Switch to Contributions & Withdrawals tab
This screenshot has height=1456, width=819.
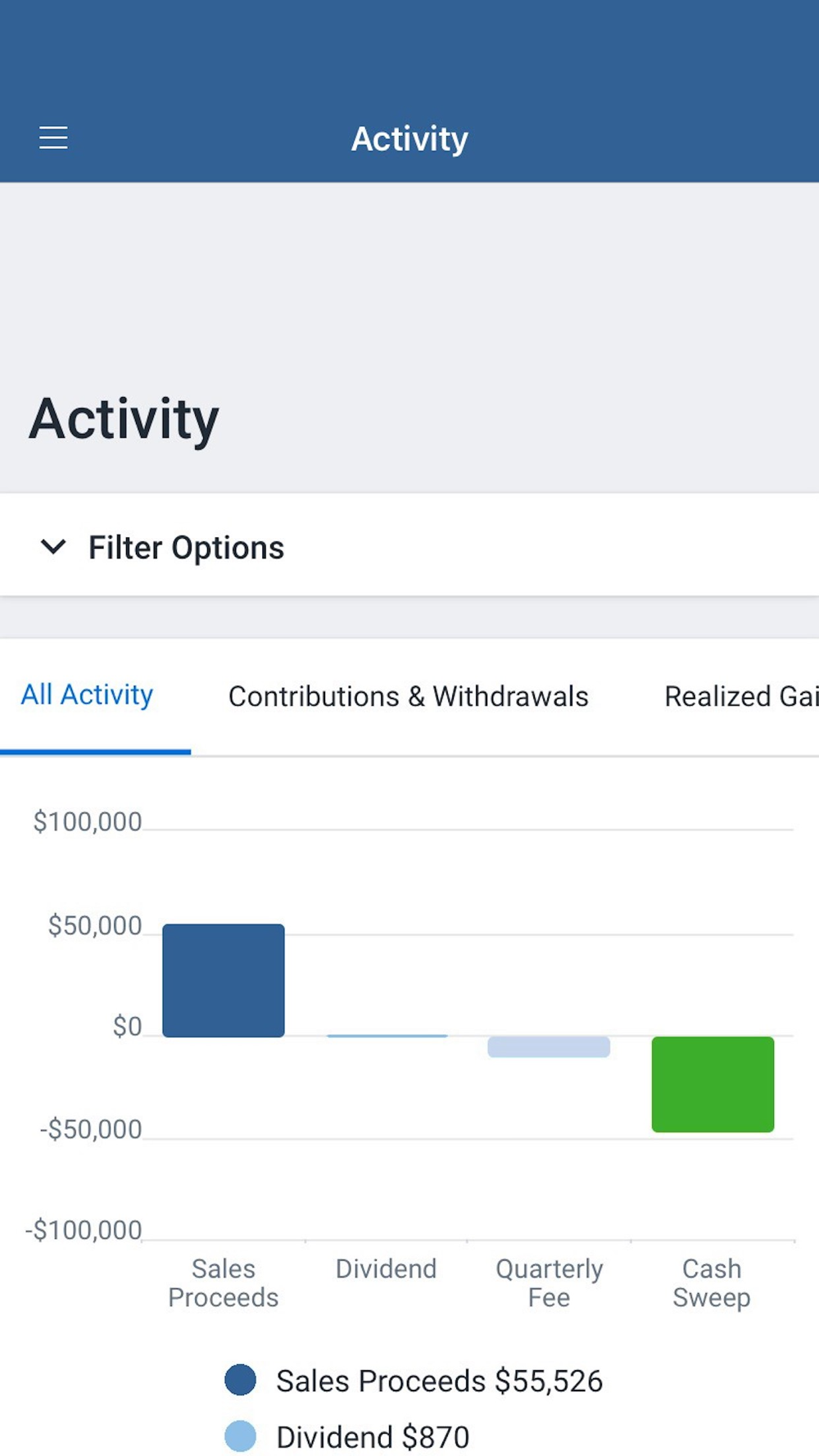tap(408, 696)
